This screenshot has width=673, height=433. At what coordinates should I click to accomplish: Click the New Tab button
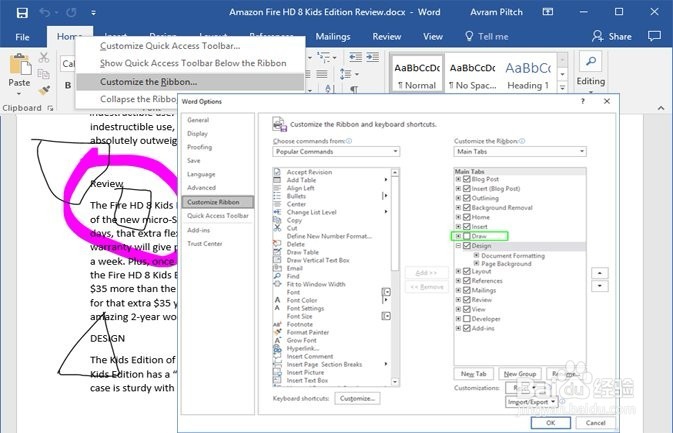[x=473, y=374]
